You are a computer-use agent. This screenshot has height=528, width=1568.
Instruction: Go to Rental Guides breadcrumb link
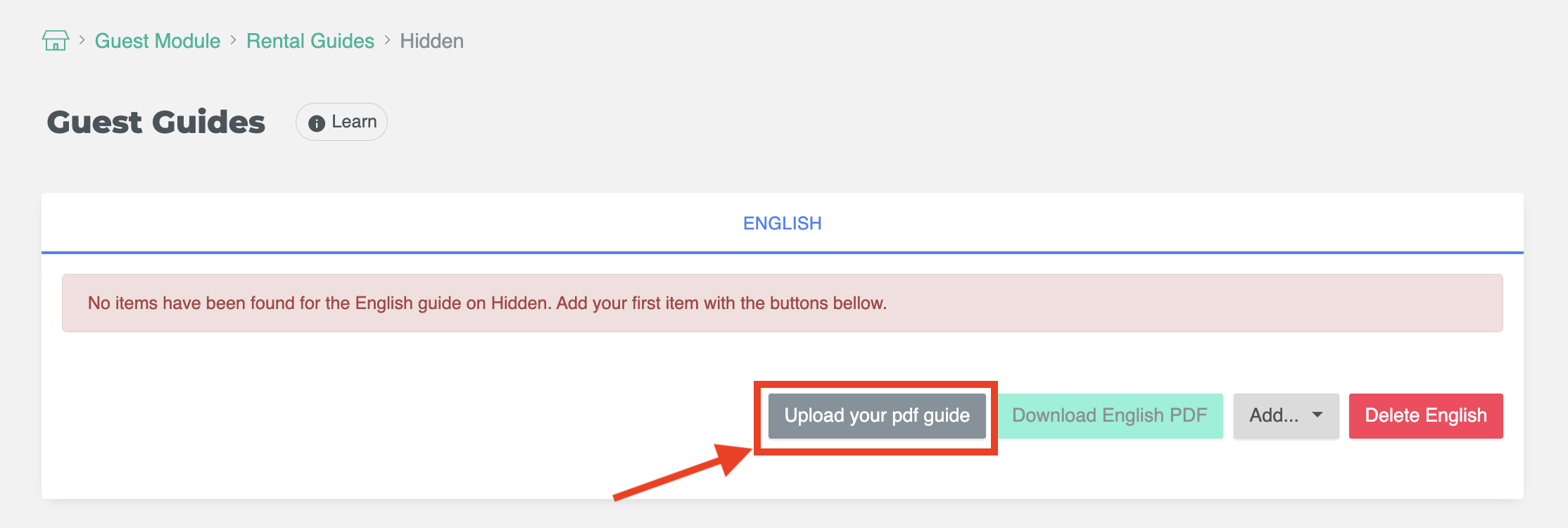tap(310, 41)
